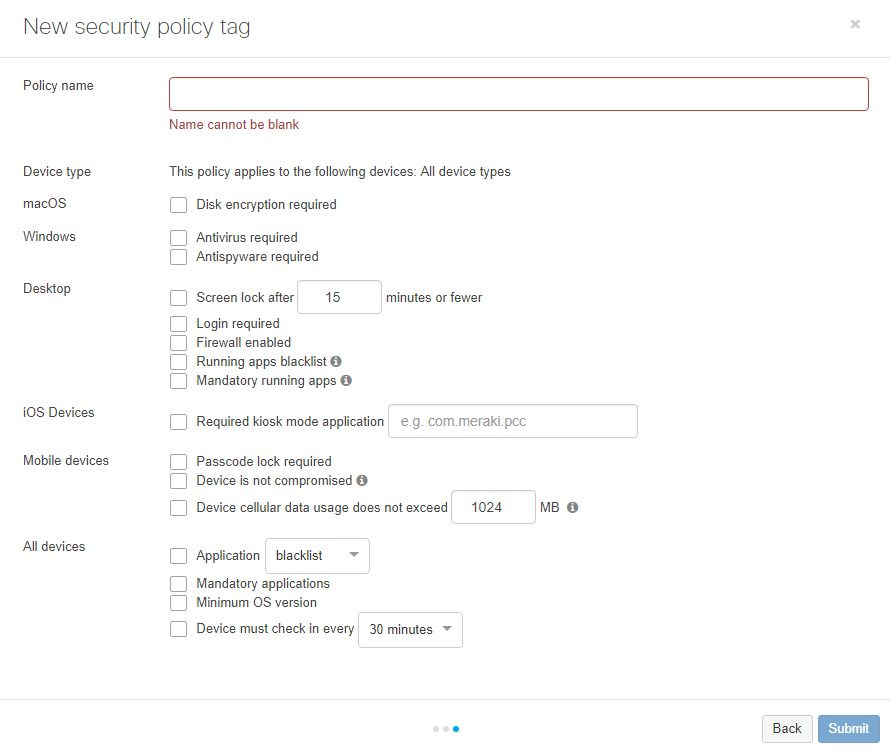Click the kiosk mode application input
The width and height of the screenshot is (890, 749).
(x=513, y=421)
